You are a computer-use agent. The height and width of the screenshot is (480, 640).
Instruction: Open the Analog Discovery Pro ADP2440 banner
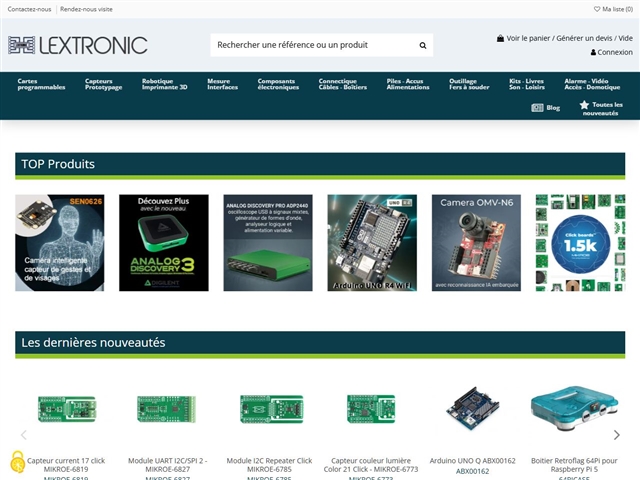point(268,243)
